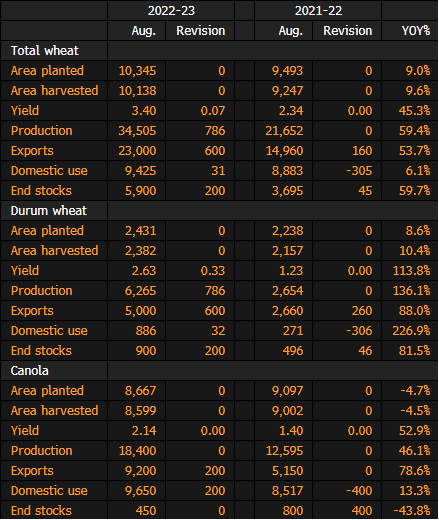Click Durum domestic use YOY 226.9%
The height and width of the screenshot is (520, 439).
pyautogui.click(x=411, y=331)
